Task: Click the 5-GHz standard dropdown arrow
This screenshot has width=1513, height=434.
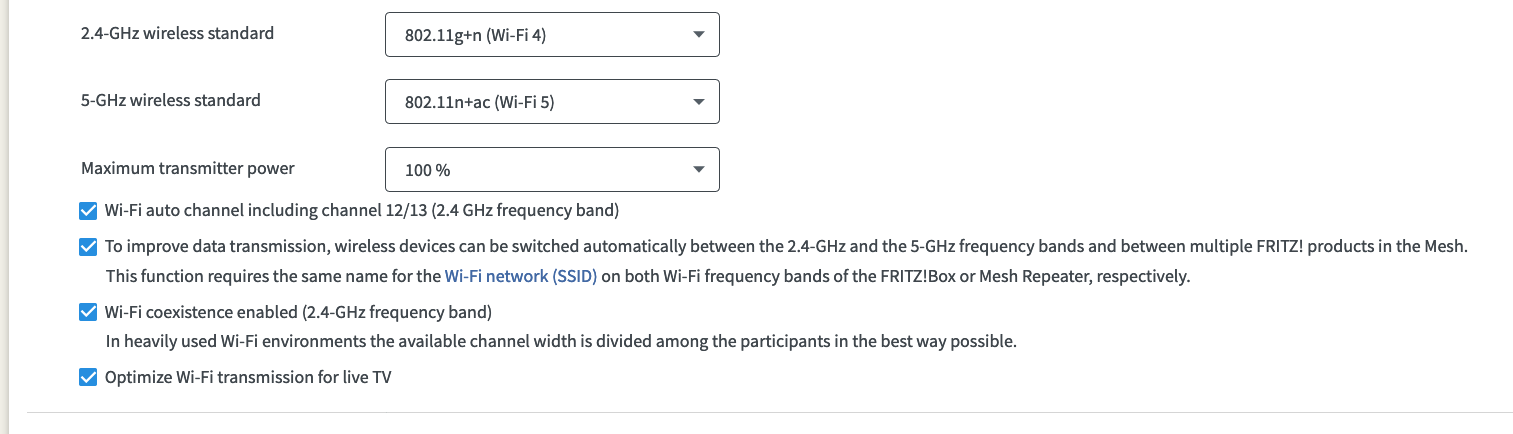Action: pos(698,102)
